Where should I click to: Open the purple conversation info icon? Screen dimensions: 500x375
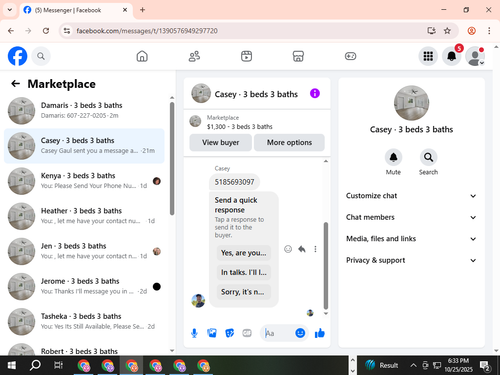pyautogui.click(x=315, y=93)
